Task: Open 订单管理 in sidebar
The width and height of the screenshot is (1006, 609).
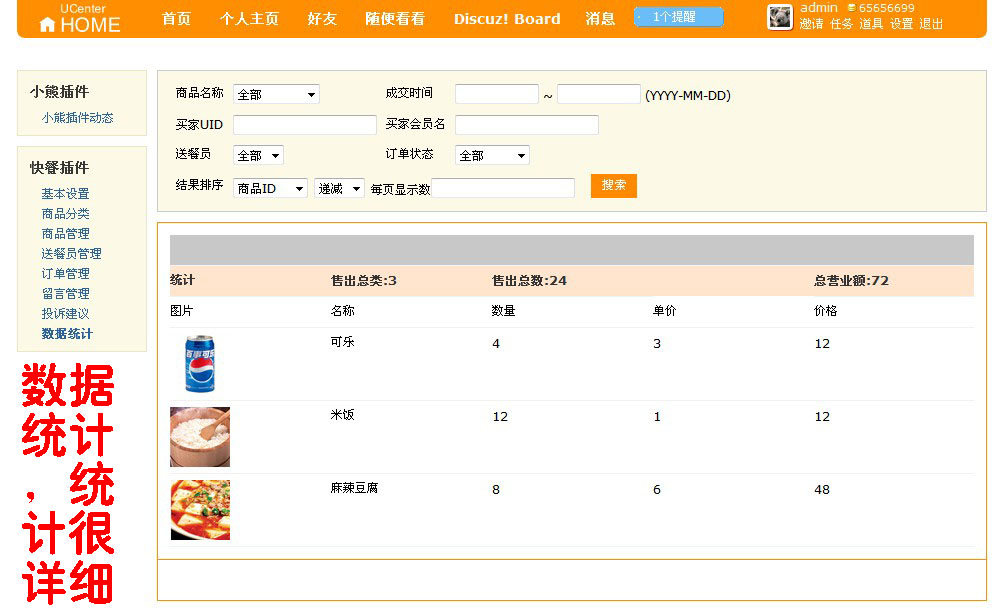Action: point(65,273)
